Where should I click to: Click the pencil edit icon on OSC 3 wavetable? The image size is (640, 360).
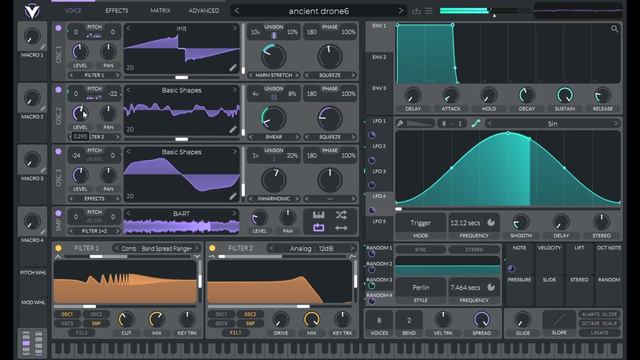[233, 196]
